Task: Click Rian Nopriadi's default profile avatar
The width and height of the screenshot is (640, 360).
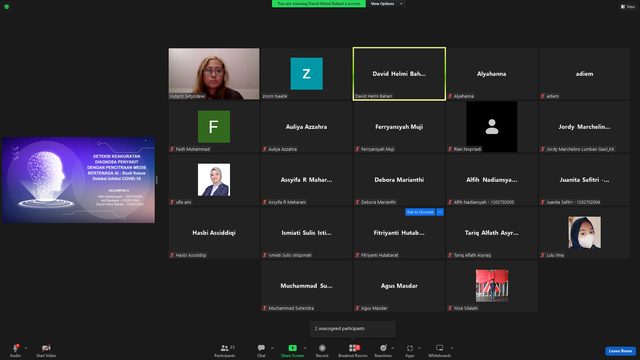Action: (x=492, y=127)
